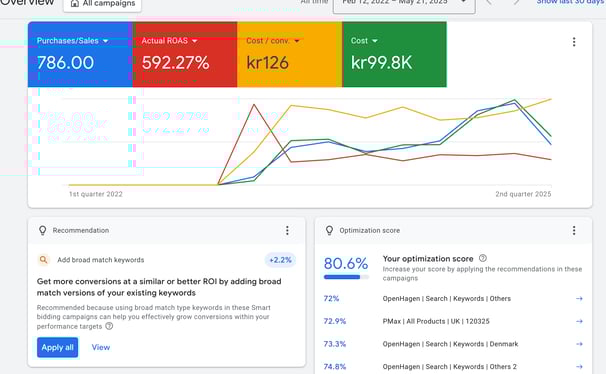Click arrow next to Keywords Denmark campaign
606x374 pixels.
coord(579,344)
